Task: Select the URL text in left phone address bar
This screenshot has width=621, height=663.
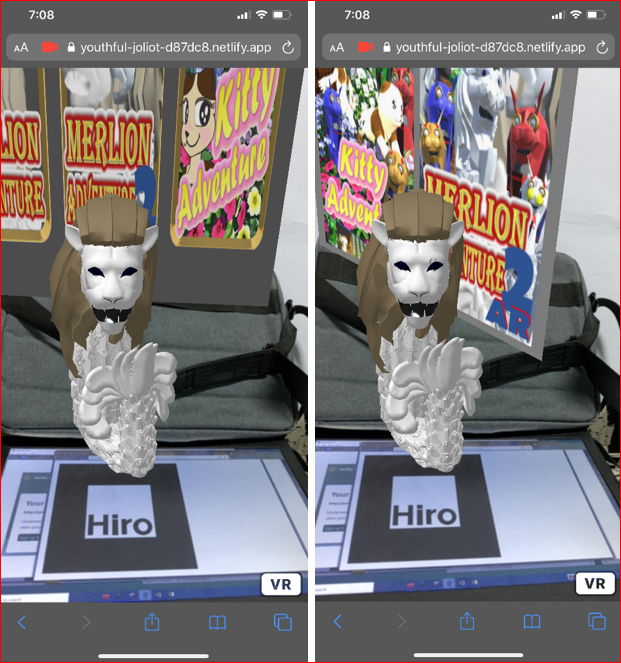Action: pyautogui.click(x=175, y=47)
